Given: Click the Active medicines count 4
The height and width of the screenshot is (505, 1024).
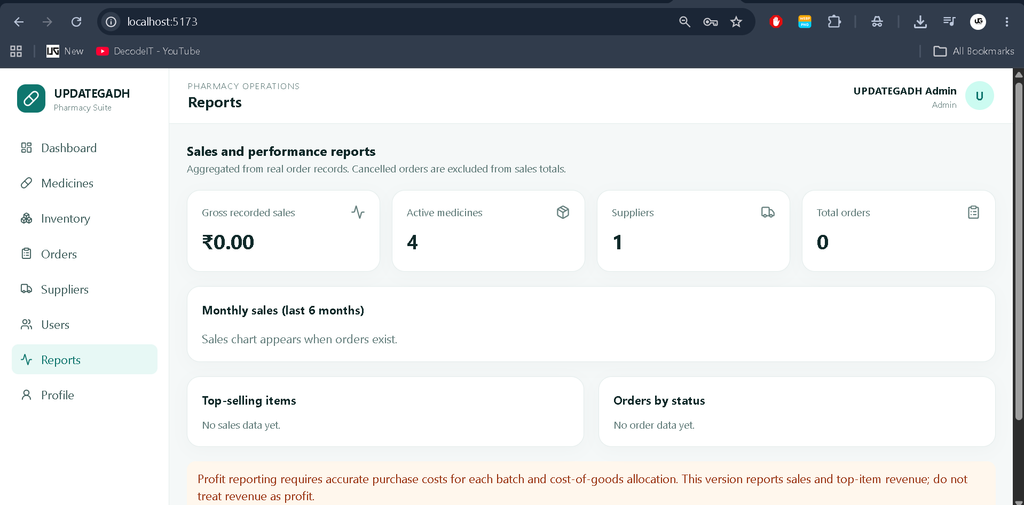Looking at the screenshot, I should (412, 242).
